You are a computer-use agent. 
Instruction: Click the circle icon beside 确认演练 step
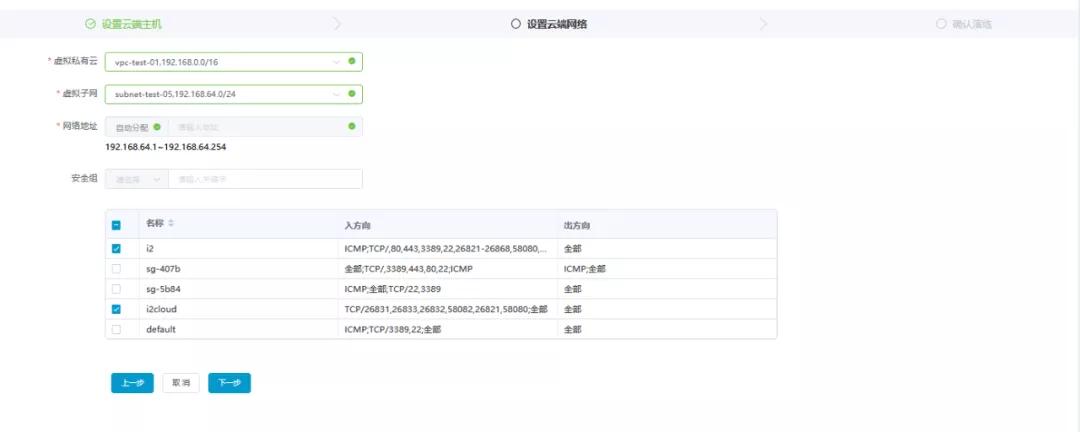[x=941, y=23]
